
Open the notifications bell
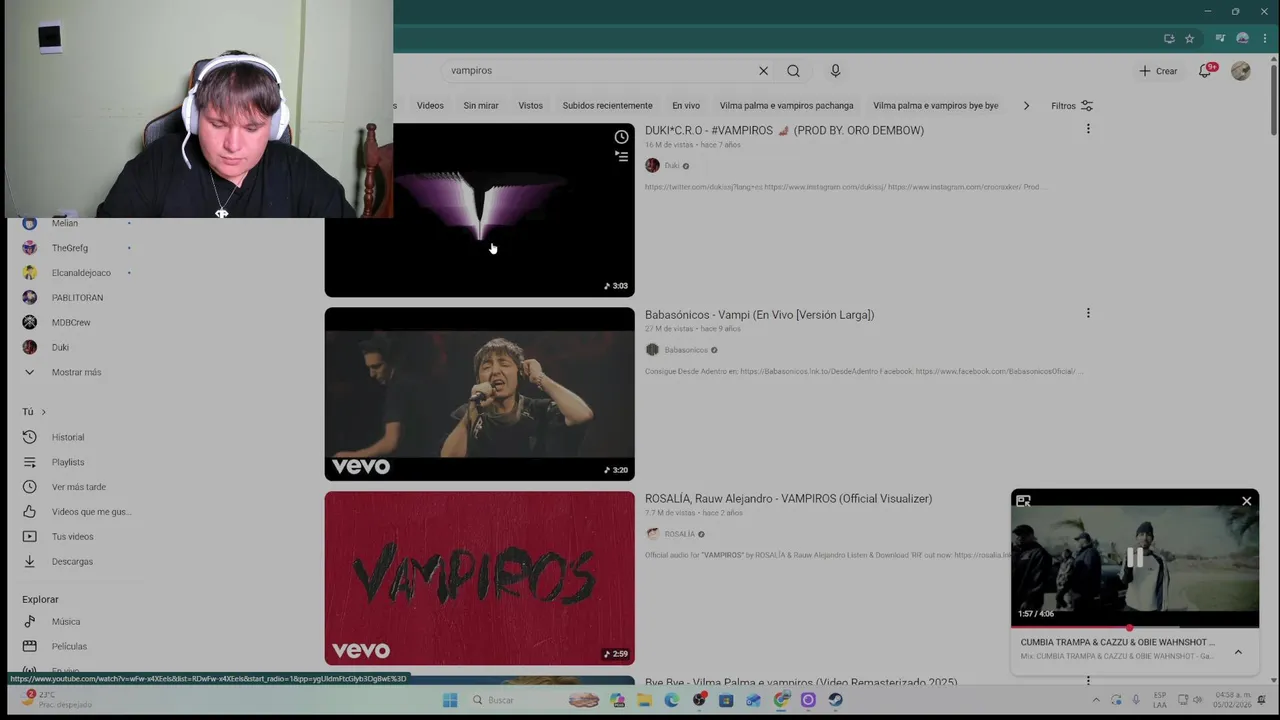tap(1206, 71)
